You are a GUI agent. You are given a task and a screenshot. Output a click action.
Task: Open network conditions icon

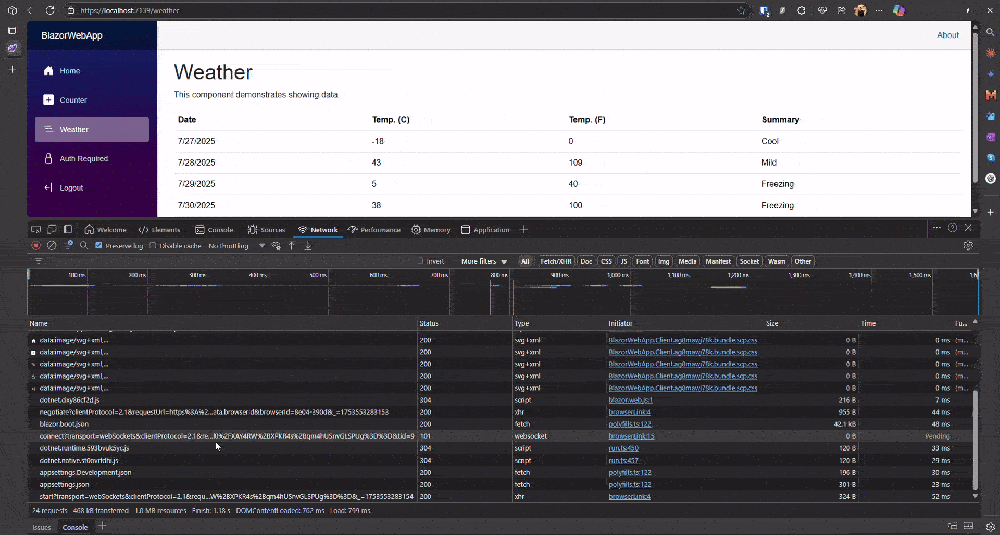(x=276, y=246)
